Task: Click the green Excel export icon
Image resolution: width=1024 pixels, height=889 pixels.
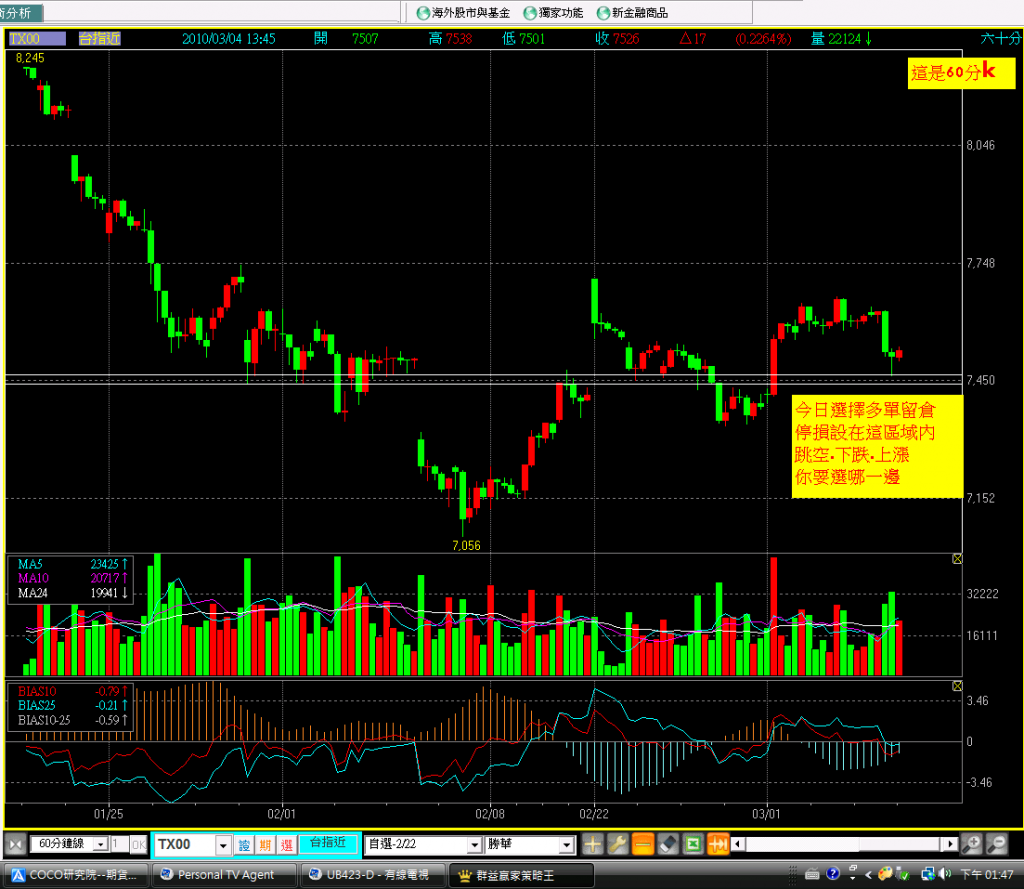Action: [x=693, y=845]
